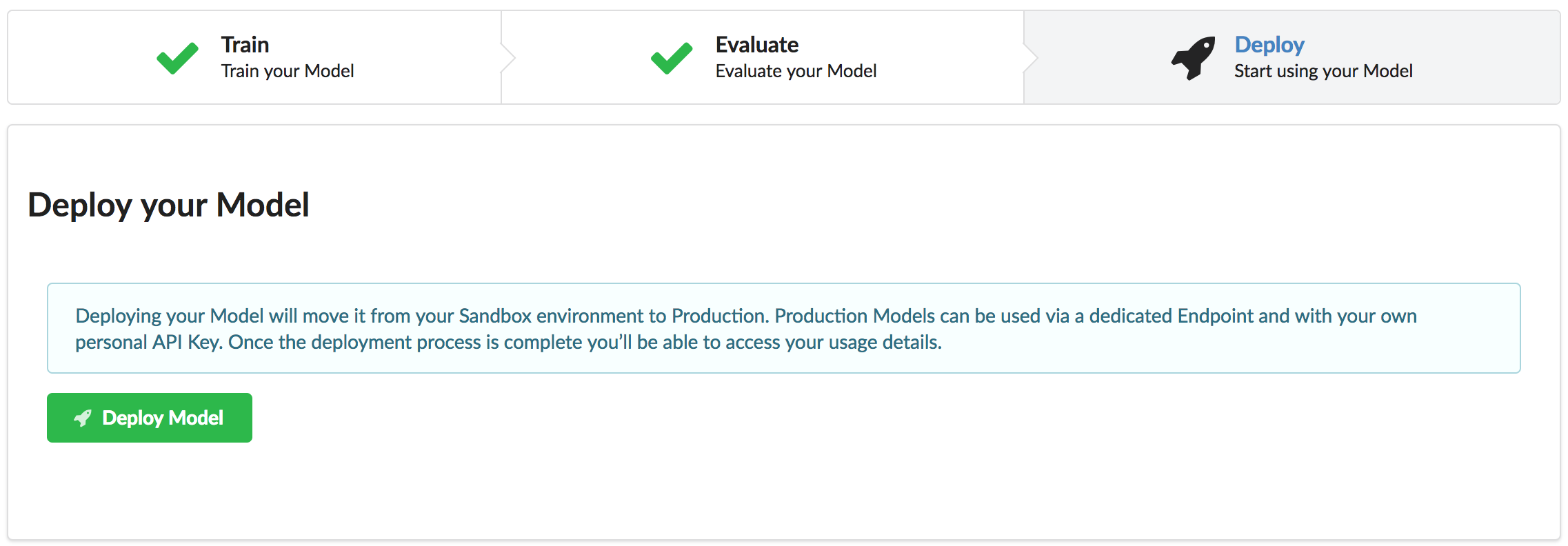This screenshot has width=1568, height=546.
Task: Click the 'Deploy your Model' heading
Action: (x=168, y=205)
